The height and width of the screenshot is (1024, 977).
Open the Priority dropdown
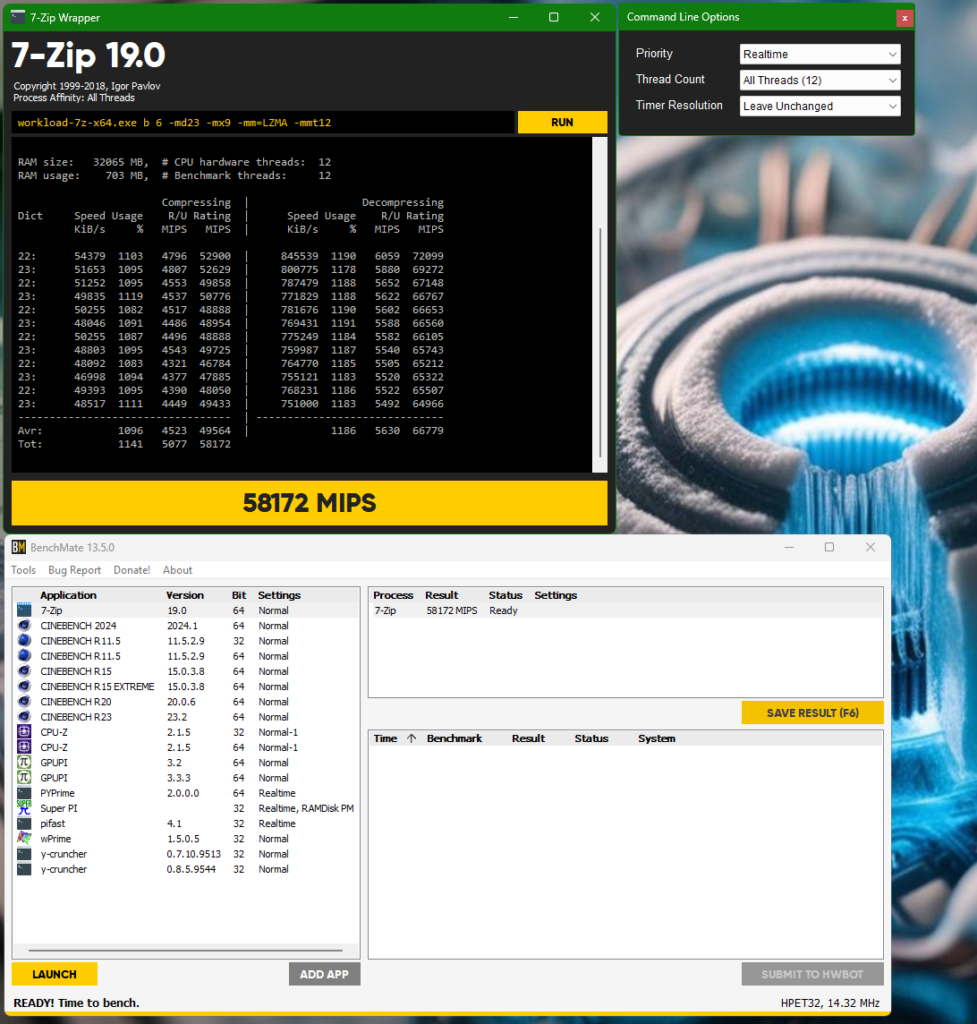[x=819, y=54]
